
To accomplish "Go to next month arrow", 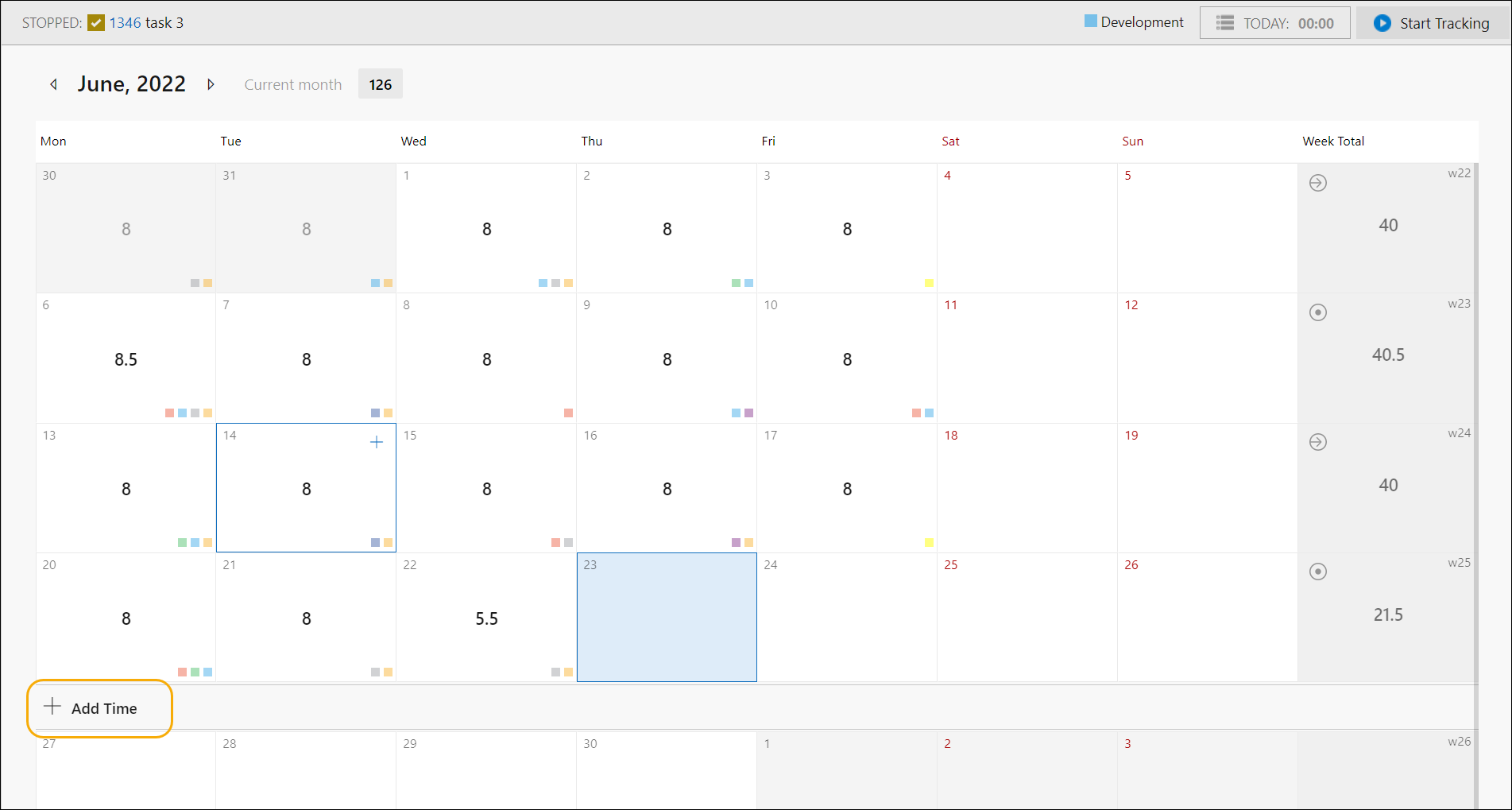I will click(211, 84).
